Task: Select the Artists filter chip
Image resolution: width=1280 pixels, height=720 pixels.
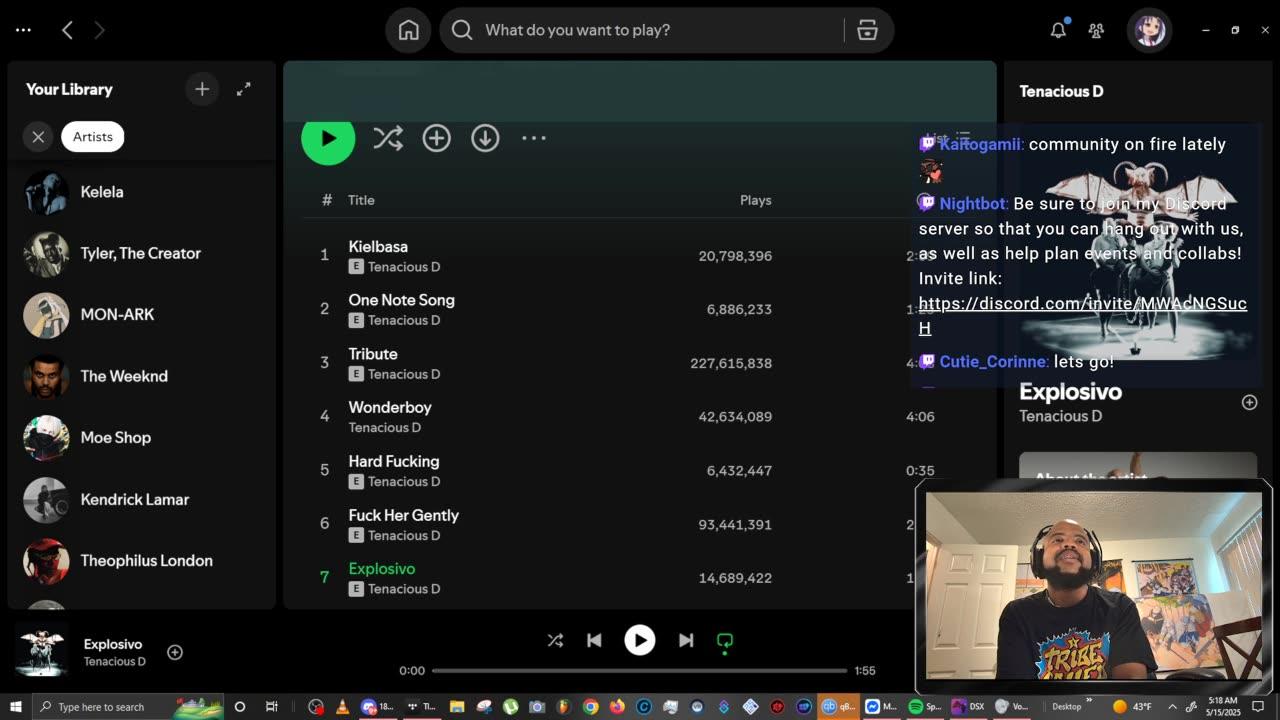Action: pyautogui.click(x=93, y=137)
